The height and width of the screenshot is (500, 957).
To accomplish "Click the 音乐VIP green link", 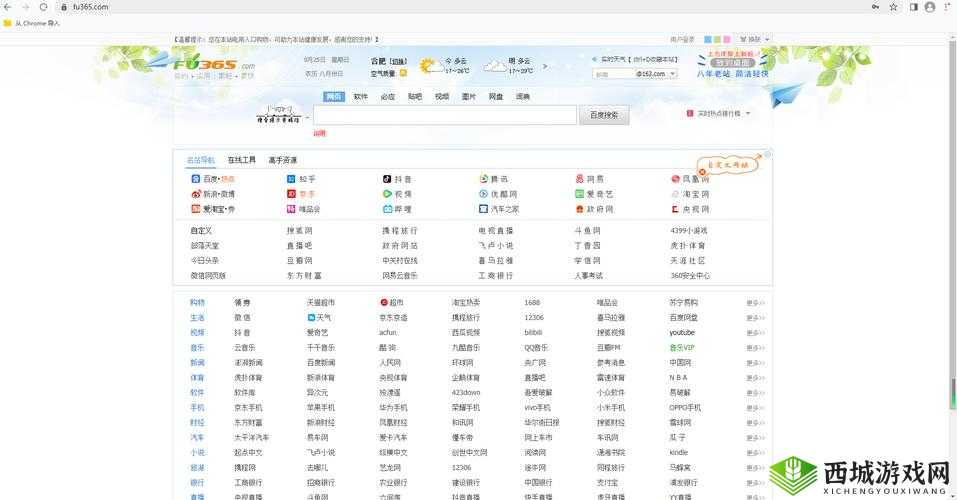I will 682,348.
